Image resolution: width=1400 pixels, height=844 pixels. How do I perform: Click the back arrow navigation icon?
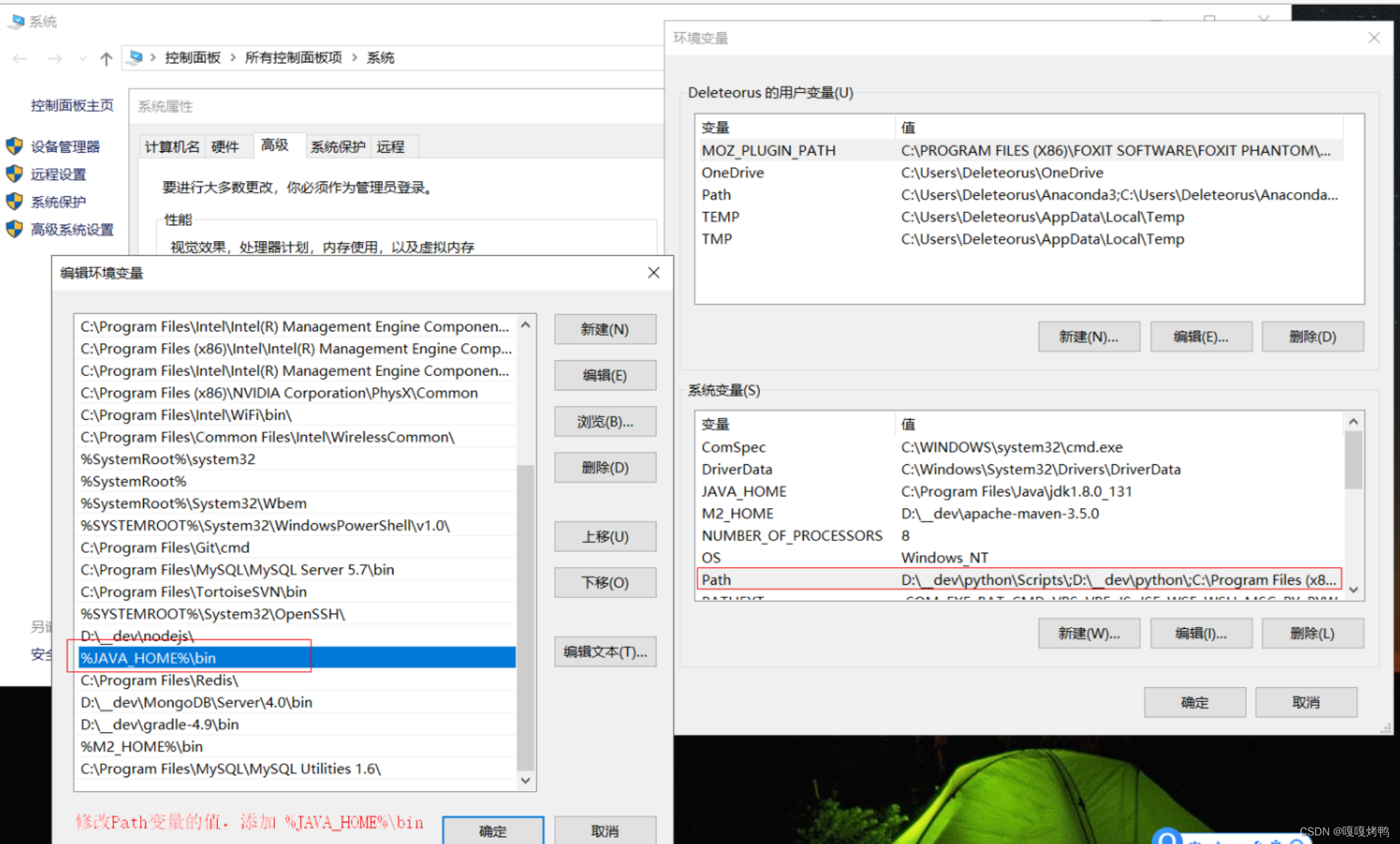[x=20, y=59]
